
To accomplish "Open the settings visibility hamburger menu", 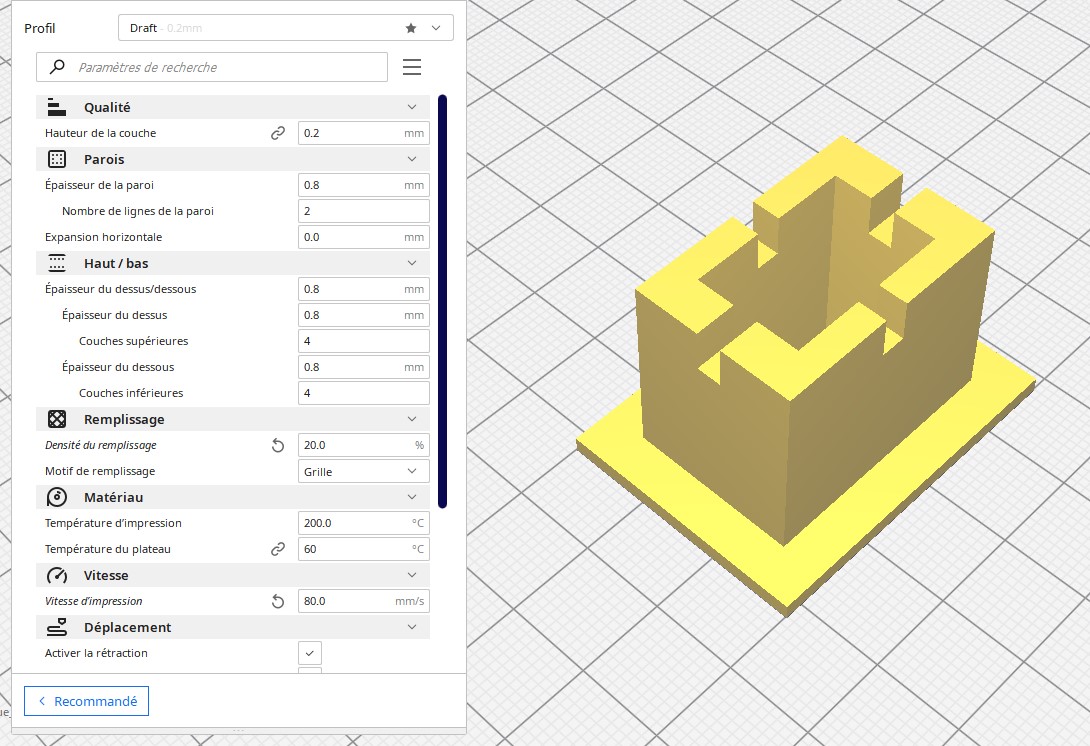I will 412,67.
